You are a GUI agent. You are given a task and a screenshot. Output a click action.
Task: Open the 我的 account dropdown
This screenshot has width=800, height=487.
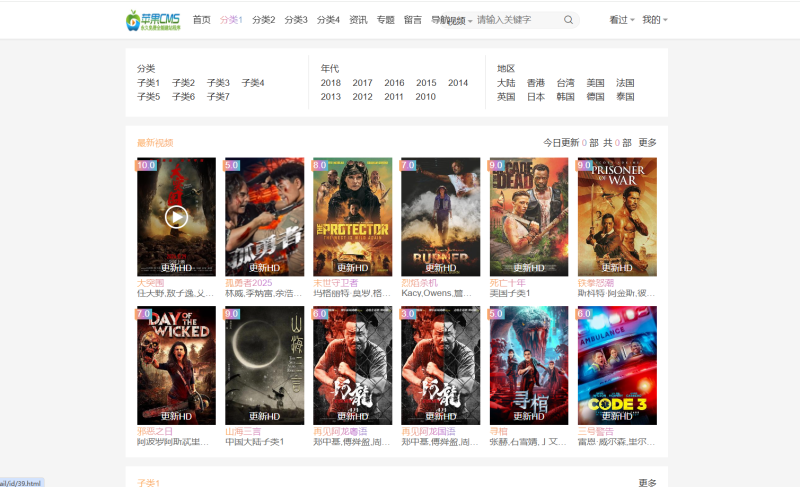click(x=654, y=20)
